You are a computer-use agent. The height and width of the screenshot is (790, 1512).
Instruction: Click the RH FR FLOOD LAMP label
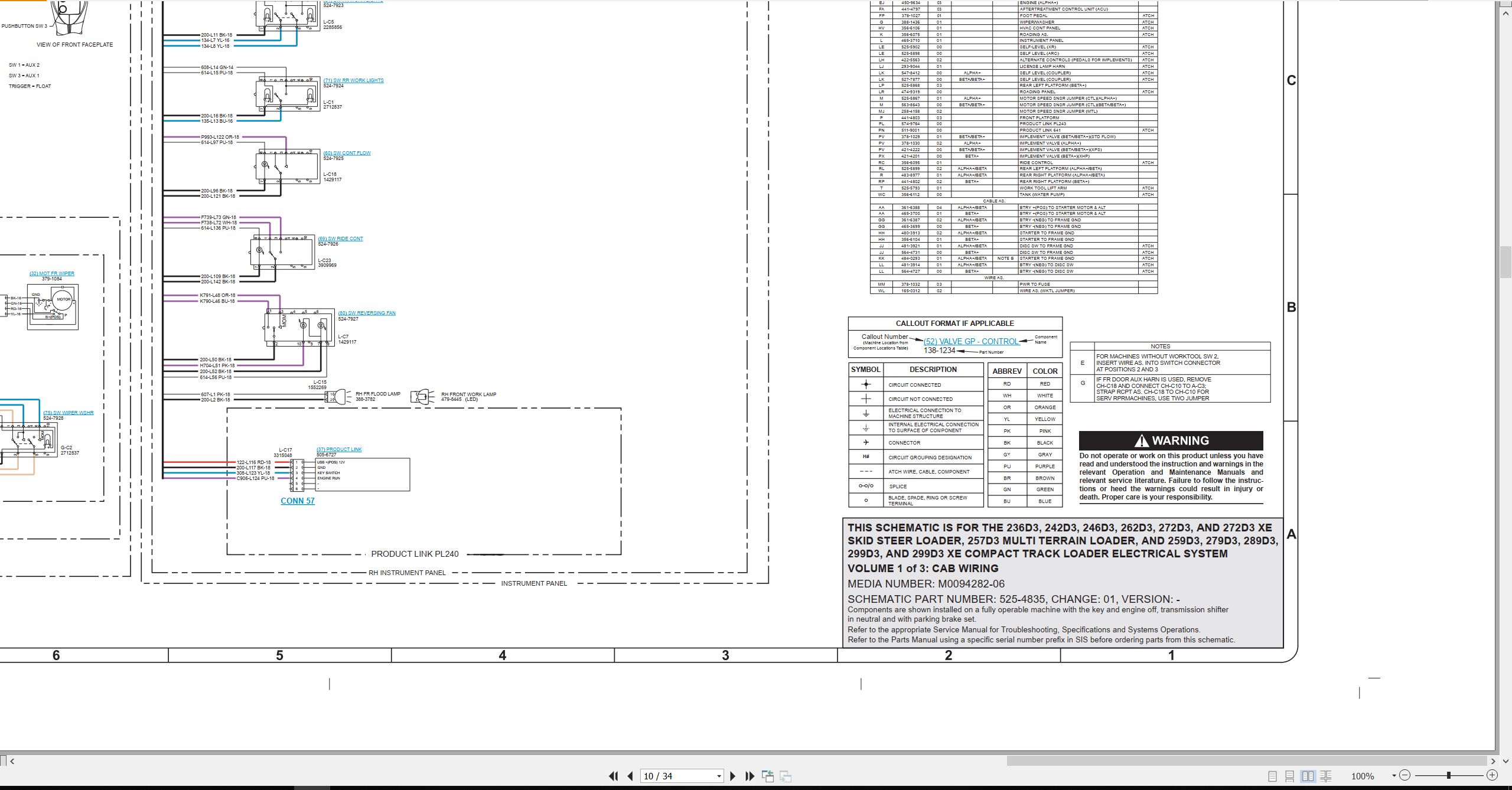click(x=377, y=394)
